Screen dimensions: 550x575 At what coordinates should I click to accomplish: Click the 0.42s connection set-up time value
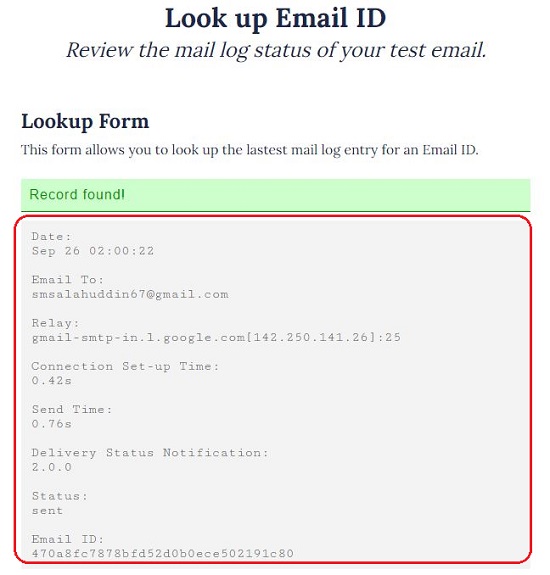51,381
